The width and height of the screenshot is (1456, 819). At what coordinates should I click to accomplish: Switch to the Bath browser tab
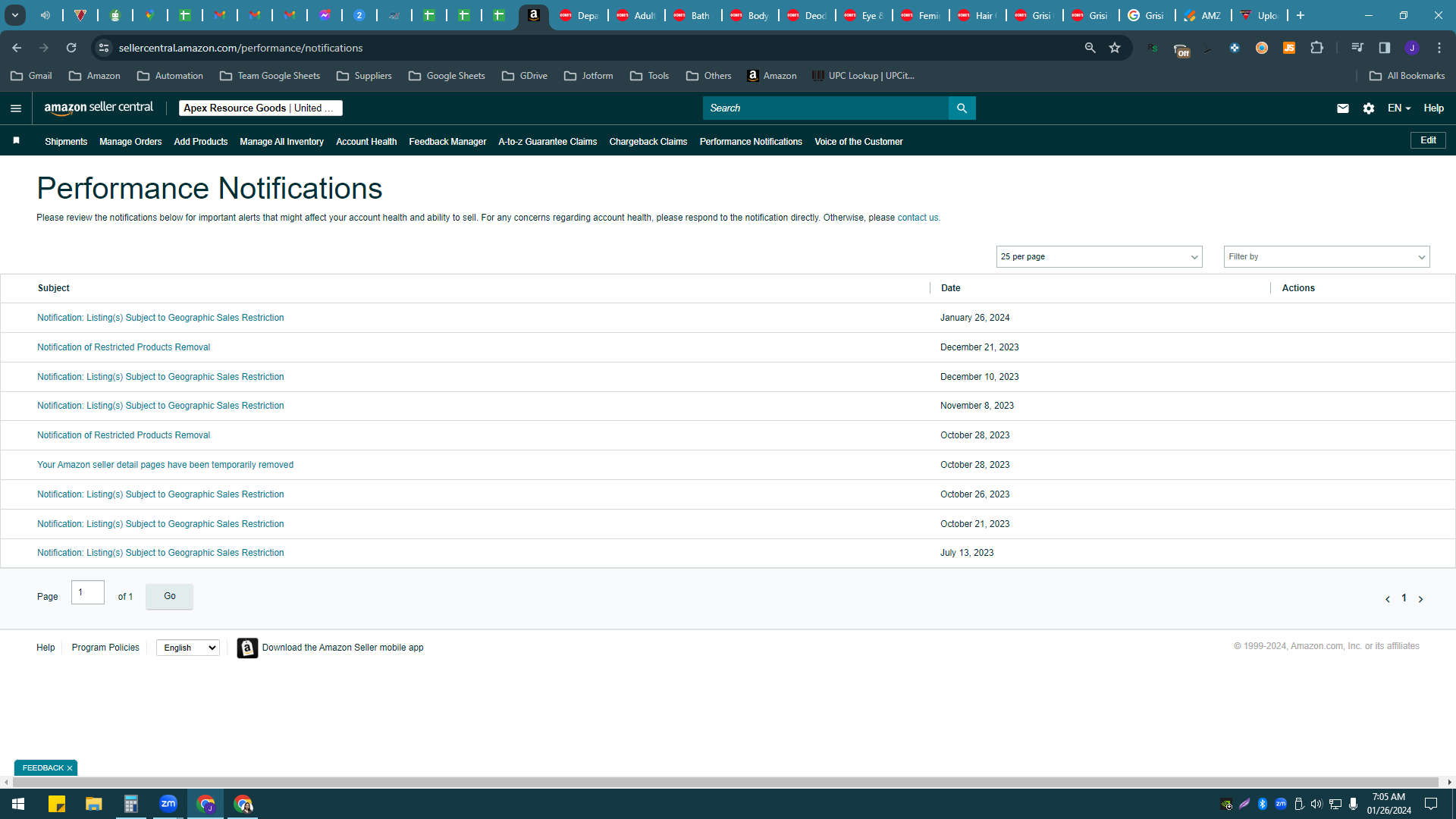tap(692, 15)
